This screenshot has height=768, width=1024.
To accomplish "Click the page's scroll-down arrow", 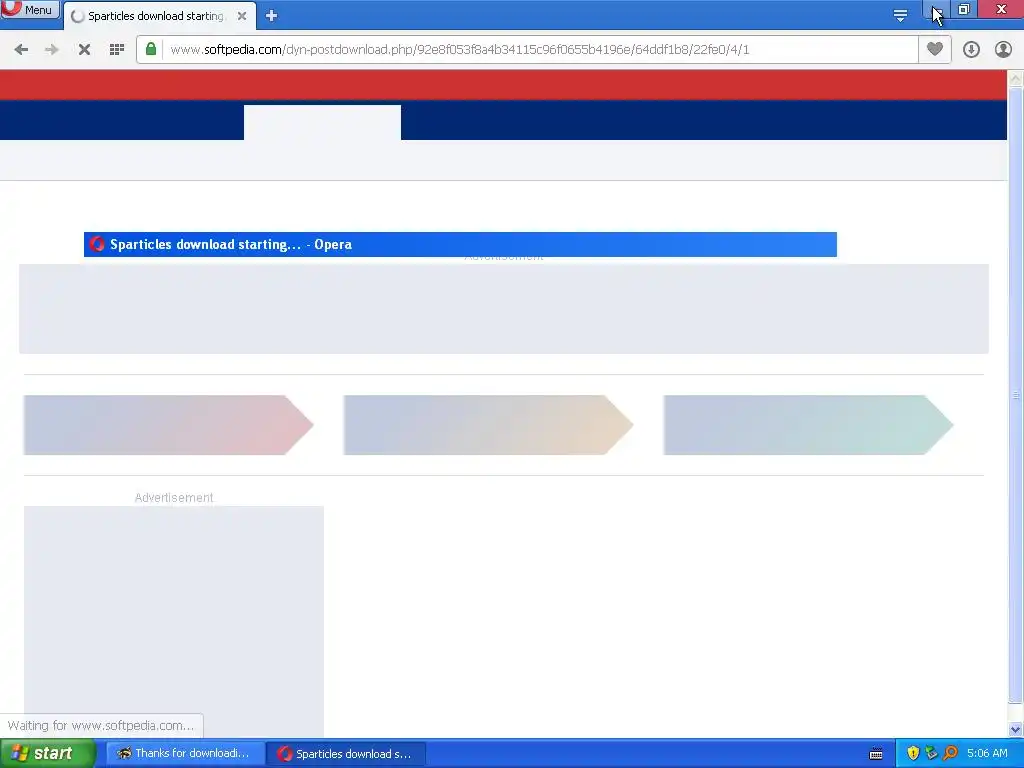I will tap(1016, 729).
